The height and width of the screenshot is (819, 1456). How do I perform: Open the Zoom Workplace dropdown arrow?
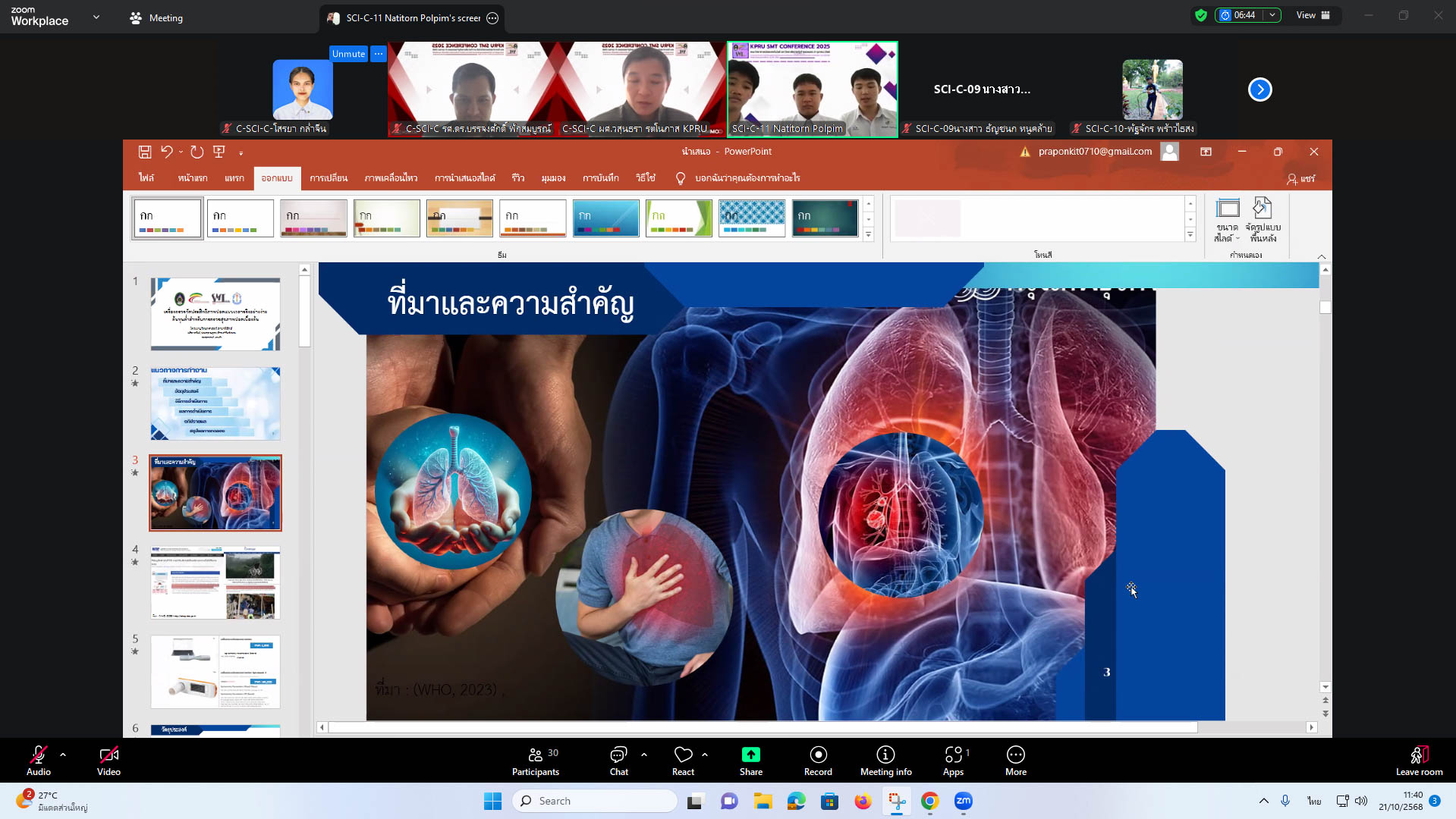point(96,17)
